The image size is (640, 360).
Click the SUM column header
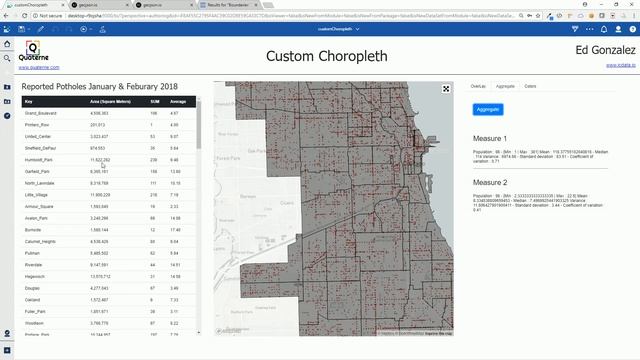pyautogui.click(x=155, y=102)
